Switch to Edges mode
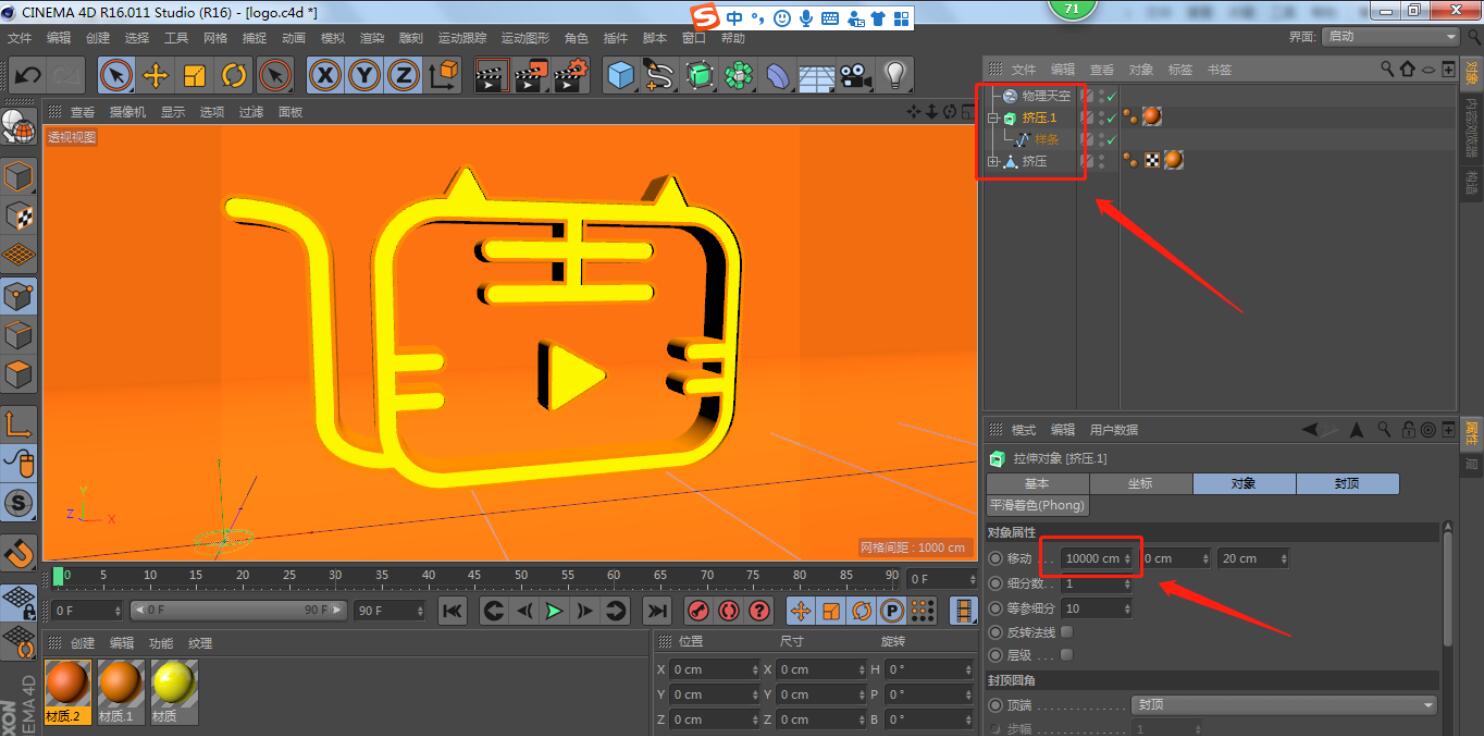This screenshot has height=736, width=1484. pos(19,336)
